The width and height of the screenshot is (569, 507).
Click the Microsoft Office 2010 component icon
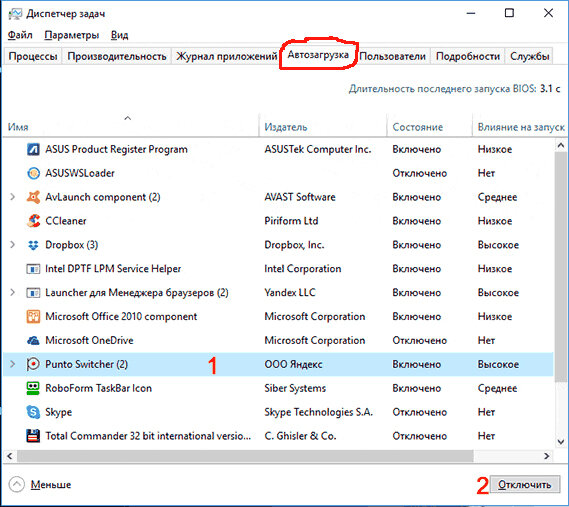pyautogui.click(x=33, y=316)
